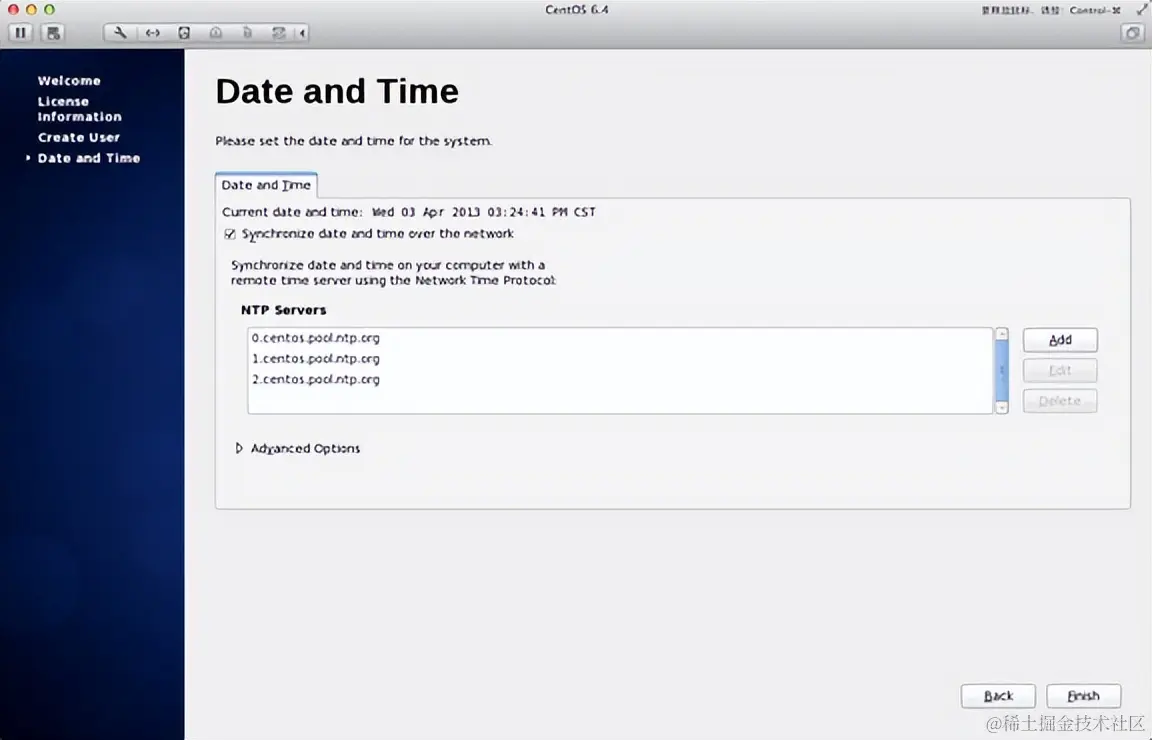1152x740 pixels.
Task: Click the NTP Servers heading
Action: click(x=284, y=310)
